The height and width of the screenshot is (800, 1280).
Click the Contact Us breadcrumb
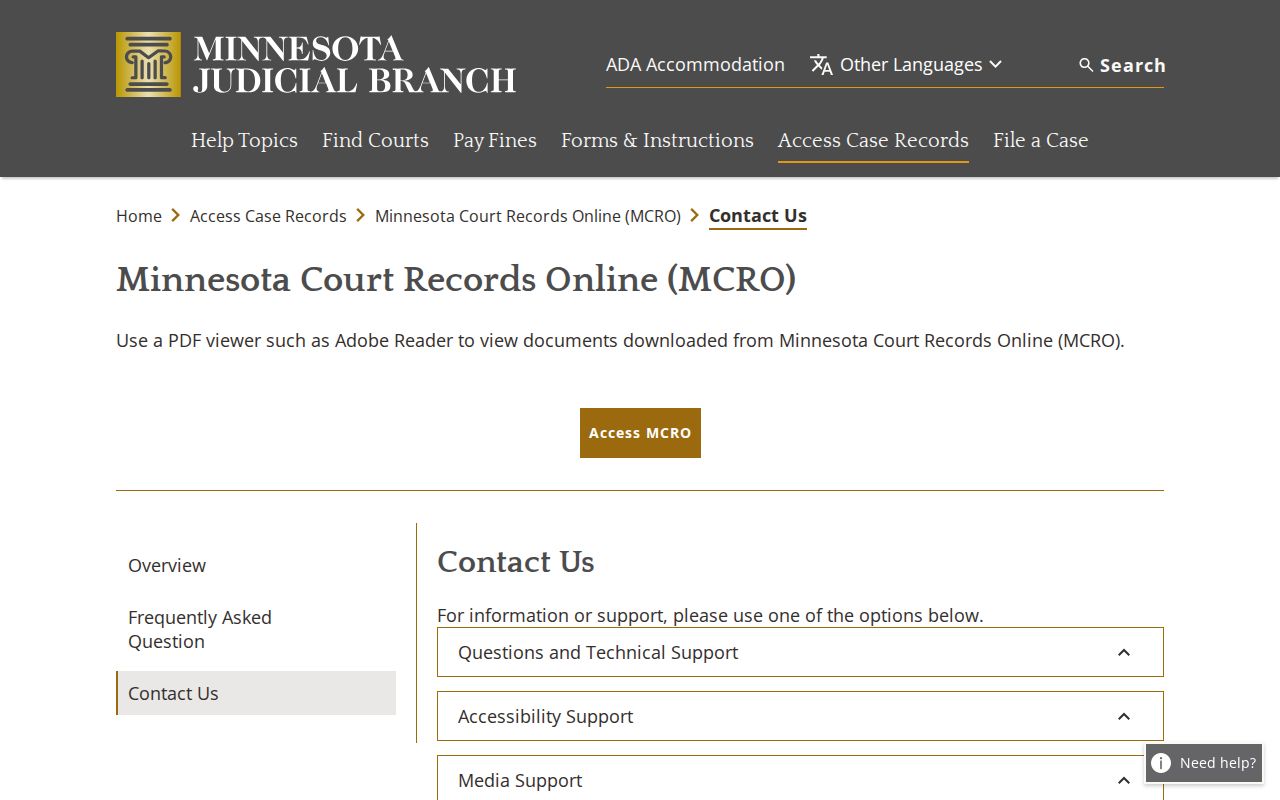(x=758, y=216)
